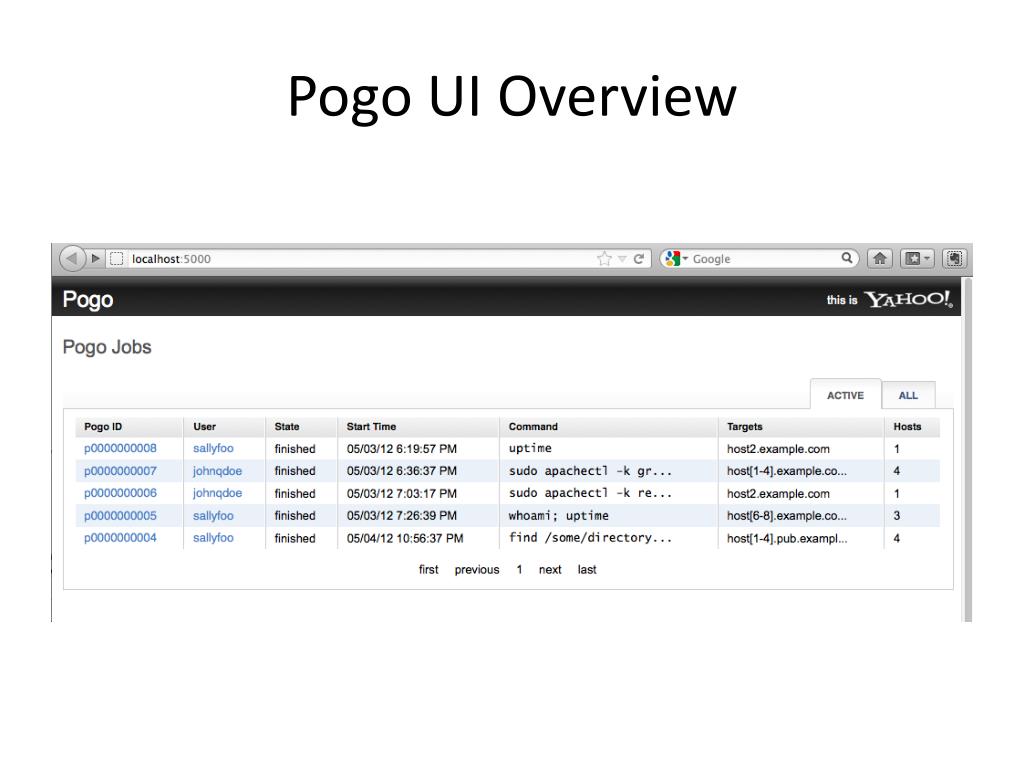This screenshot has width=1024, height=768.
Task: Click the Yahoo! logo in the header
Action: (908, 299)
